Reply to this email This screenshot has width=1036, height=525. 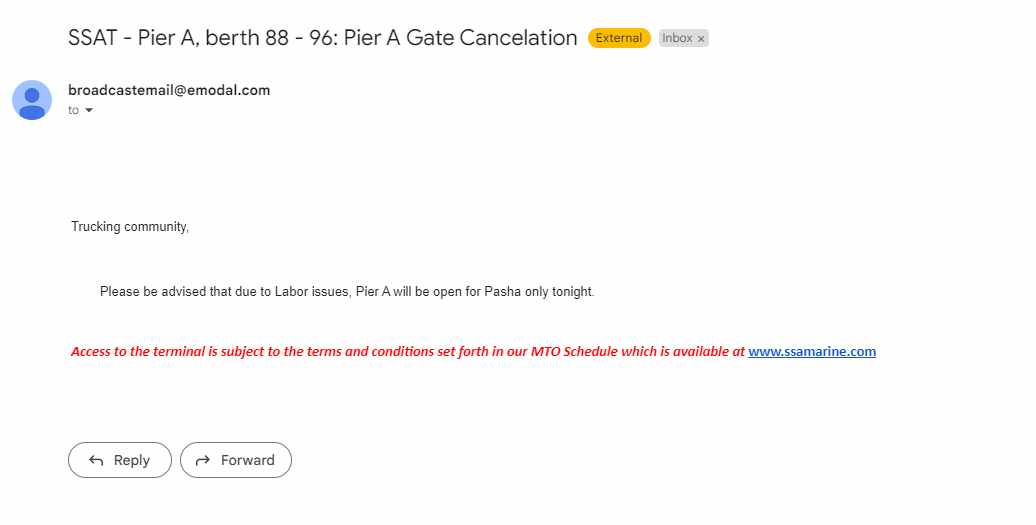coord(120,460)
